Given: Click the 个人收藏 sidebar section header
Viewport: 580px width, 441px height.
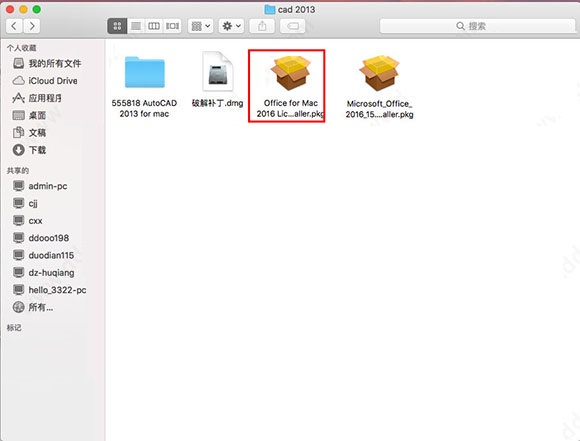Looking at the screenshot, I should click(x=21, y=48).
